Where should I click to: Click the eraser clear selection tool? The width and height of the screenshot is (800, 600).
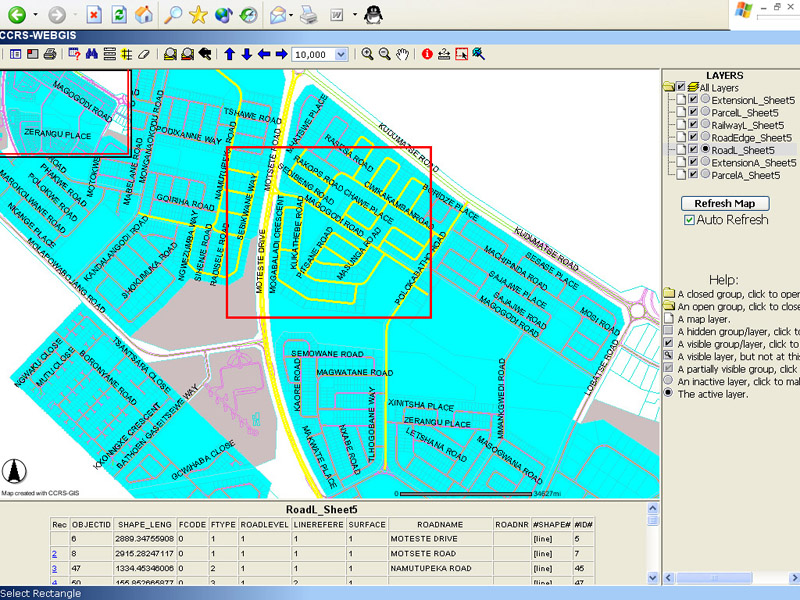(143, 54)
